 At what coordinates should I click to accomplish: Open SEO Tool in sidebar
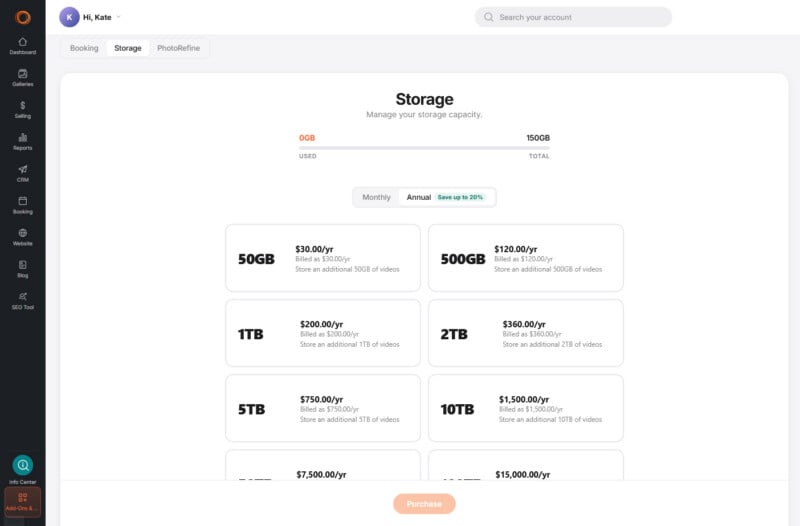(22, 300)
